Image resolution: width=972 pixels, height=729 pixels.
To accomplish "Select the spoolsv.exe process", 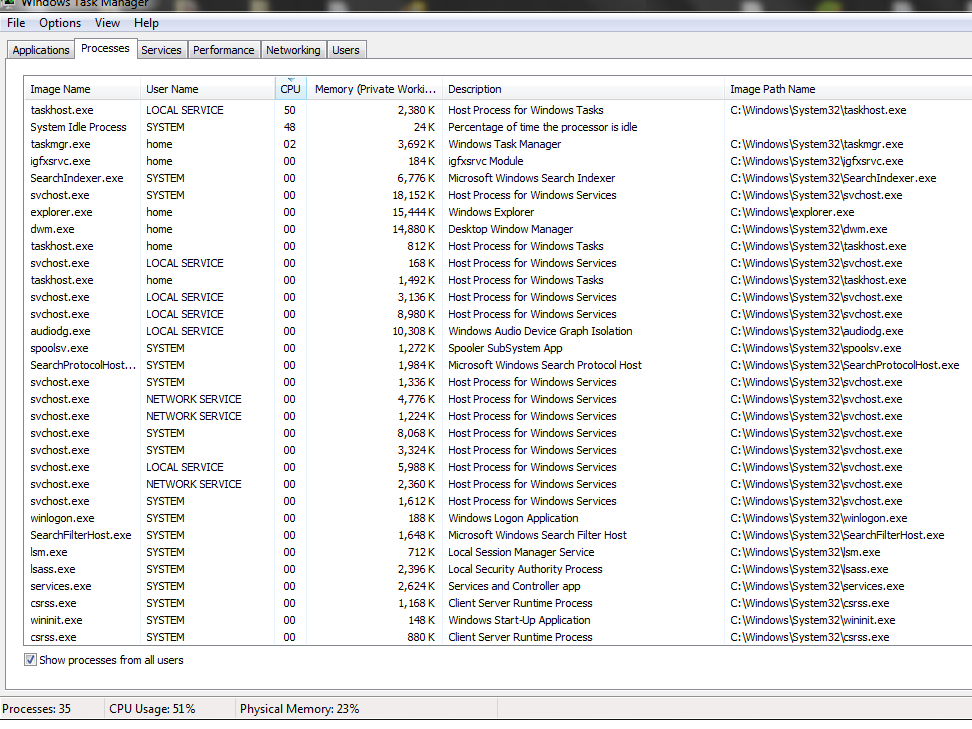I will tap(498, 348).
